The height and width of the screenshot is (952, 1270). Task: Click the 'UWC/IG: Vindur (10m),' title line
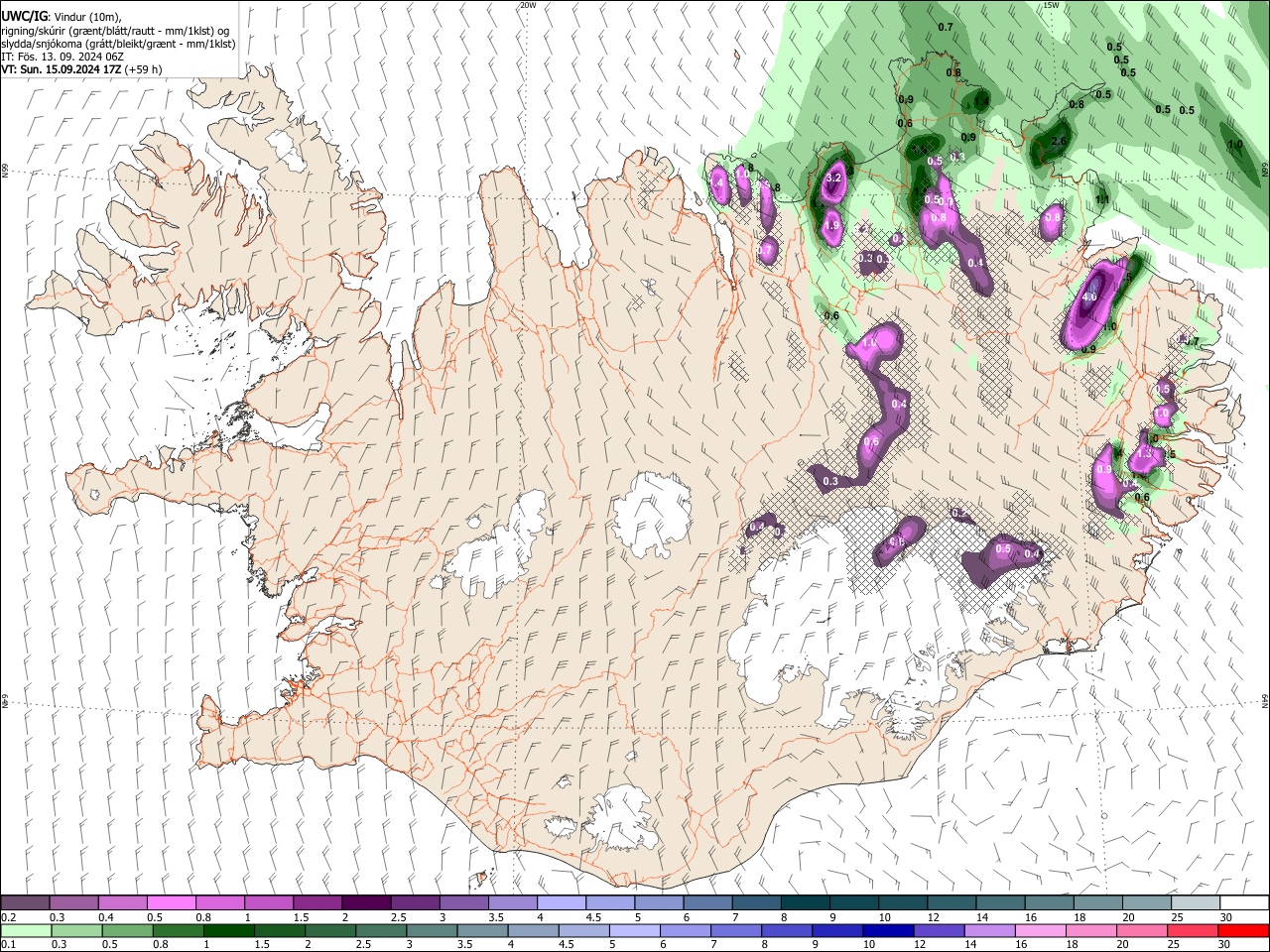pyautogui.click(x=62, y=17)
